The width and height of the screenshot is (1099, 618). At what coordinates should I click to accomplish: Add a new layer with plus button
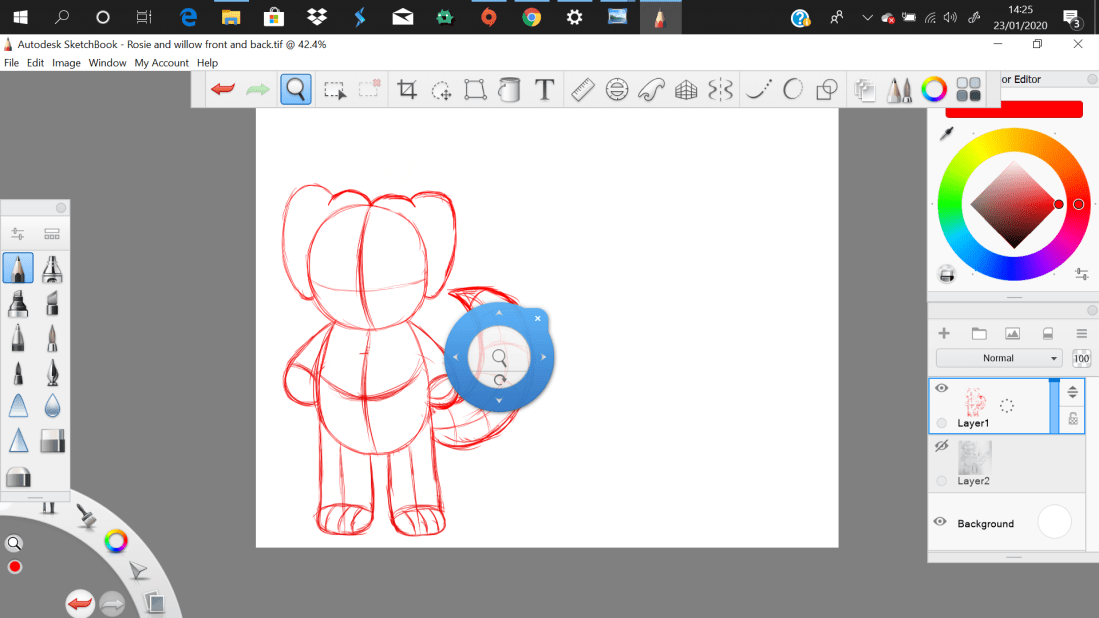tap(943, 333)
